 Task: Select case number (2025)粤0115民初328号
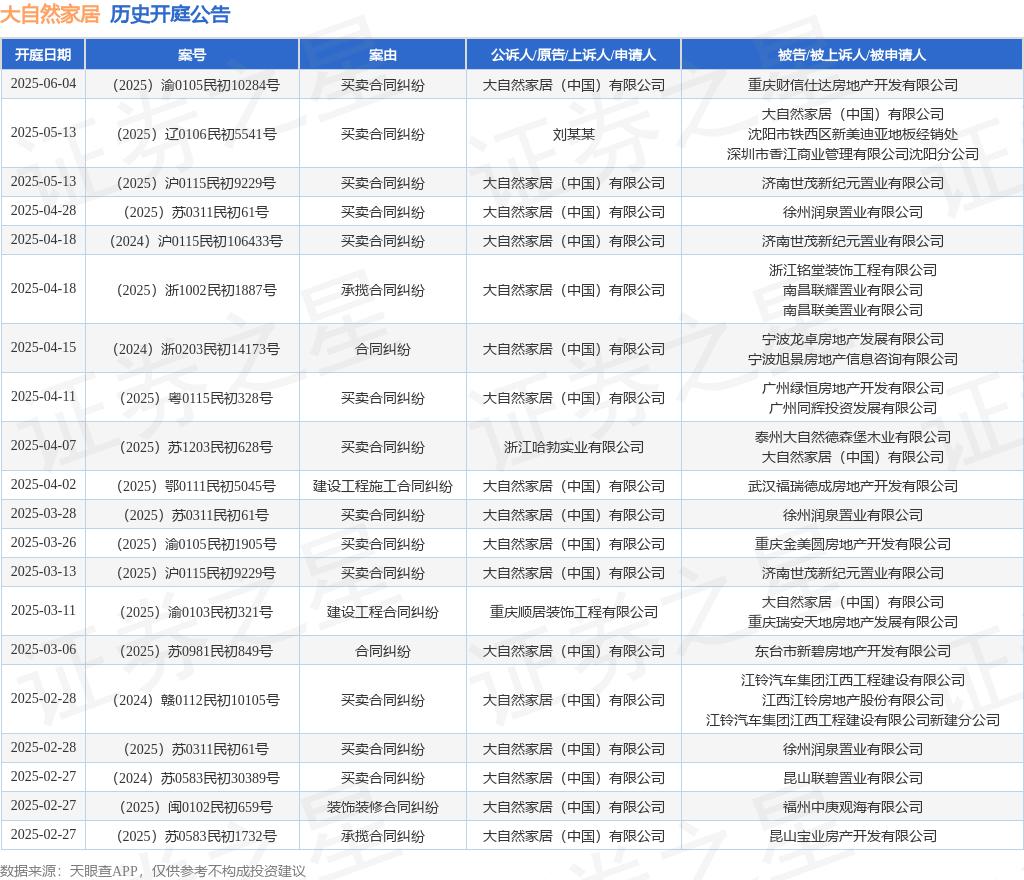pyautogui.click(x=196, y=398)
